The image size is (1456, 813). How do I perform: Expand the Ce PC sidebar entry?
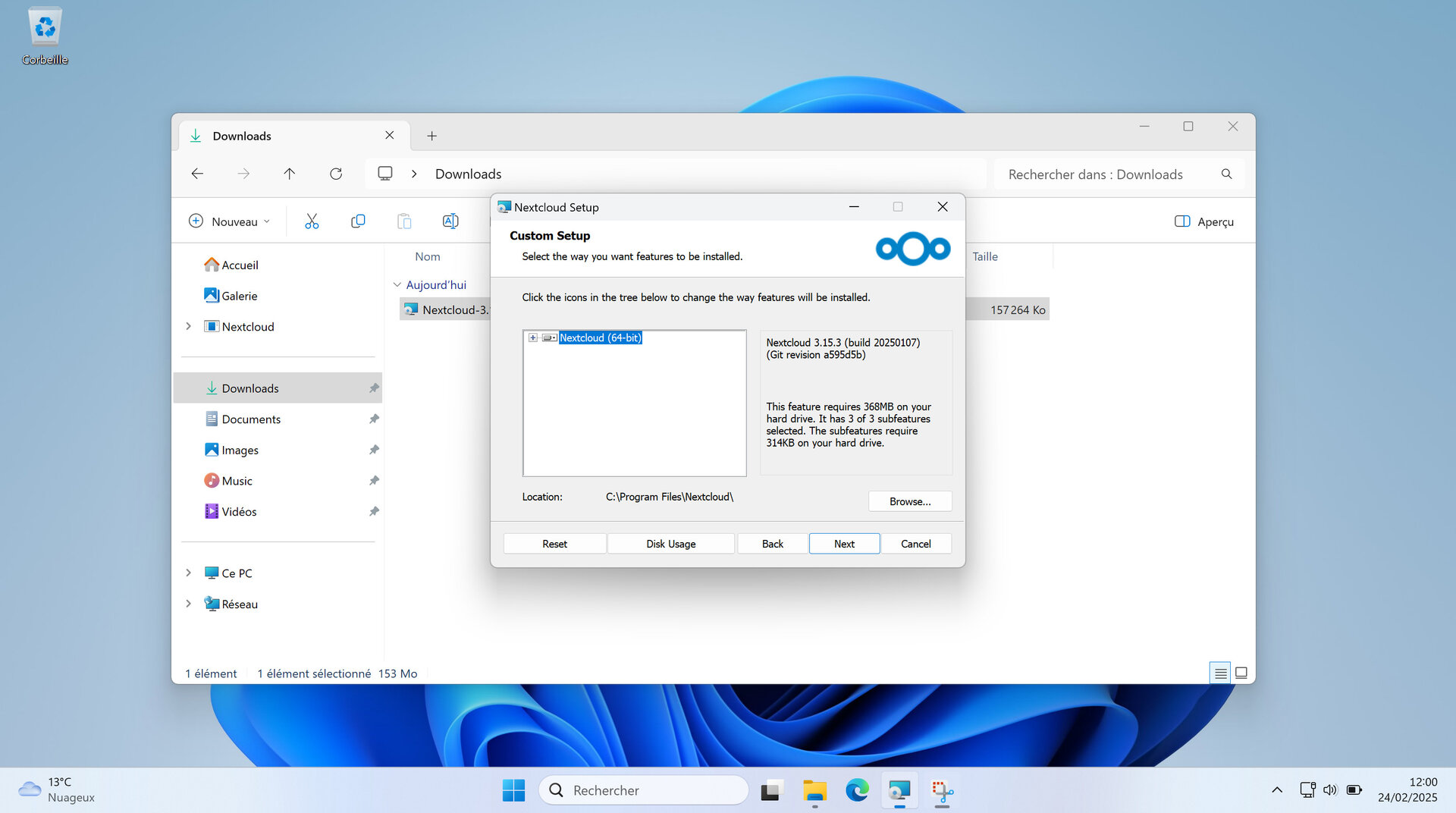188,573
